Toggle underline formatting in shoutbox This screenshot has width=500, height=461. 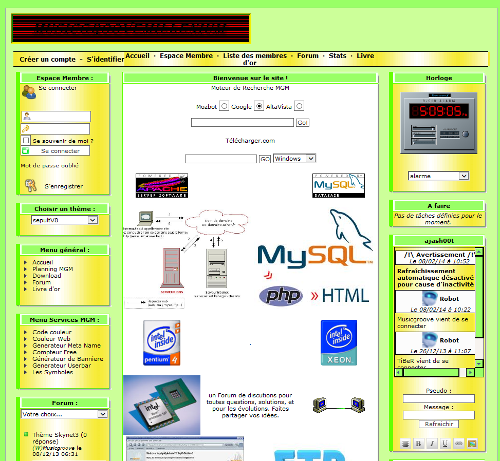click(x=445, y=444)
